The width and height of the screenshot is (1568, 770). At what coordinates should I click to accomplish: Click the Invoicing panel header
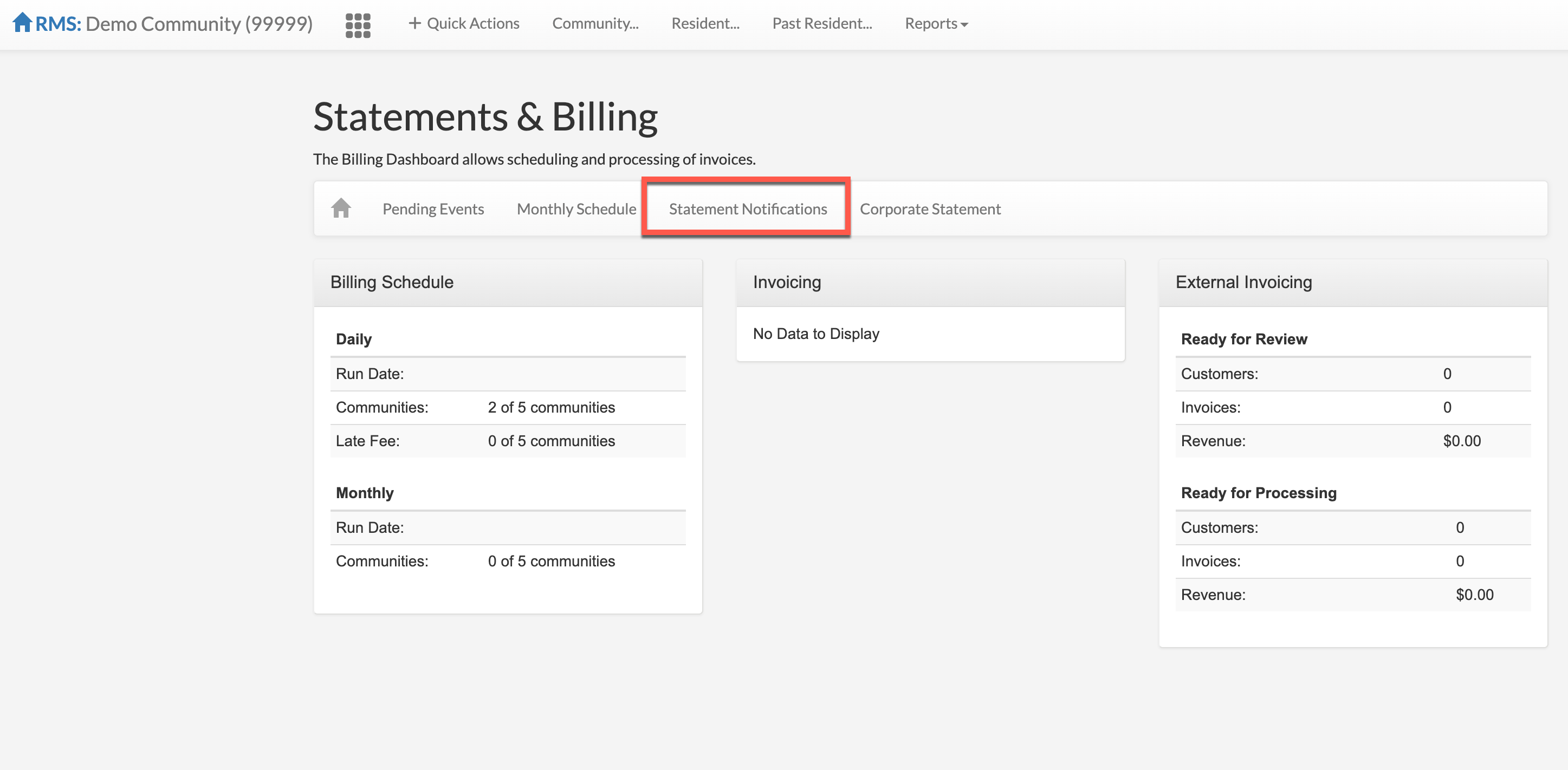[x=786, y=282]
